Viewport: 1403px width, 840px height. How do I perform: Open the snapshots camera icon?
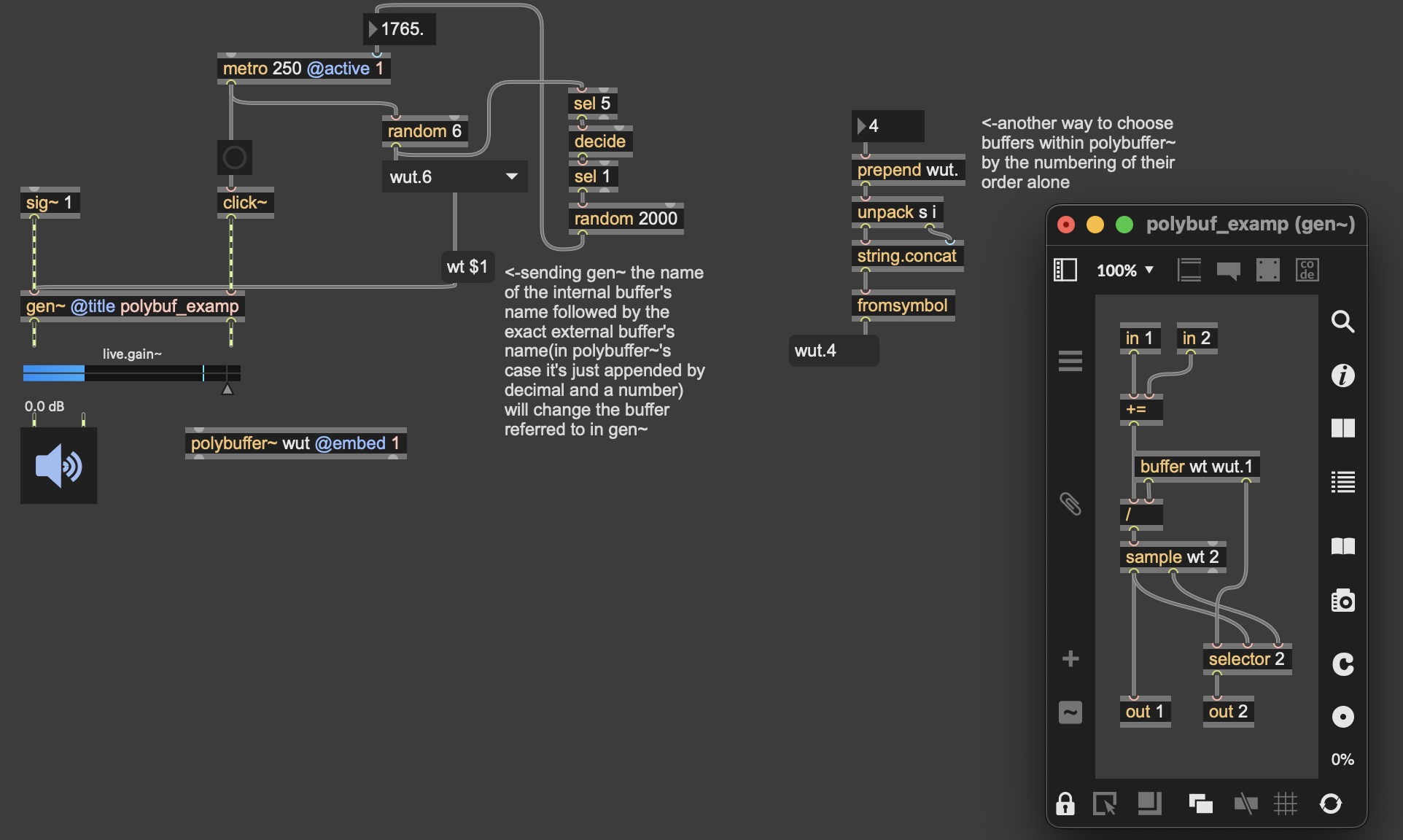1342,601
